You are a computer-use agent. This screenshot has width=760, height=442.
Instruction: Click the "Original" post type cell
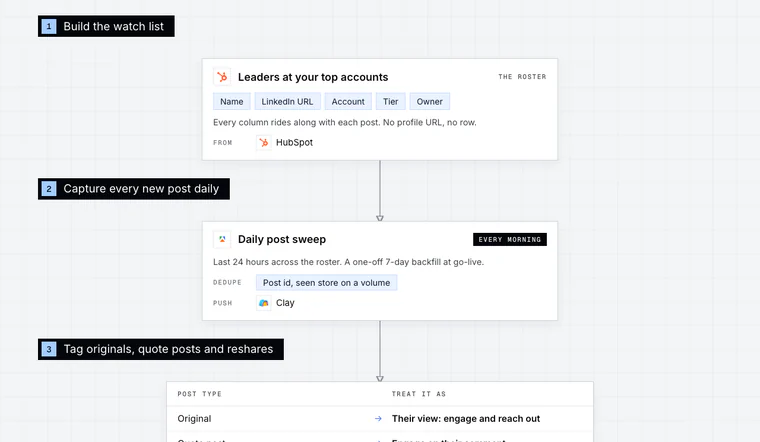[x=194, y=419]
